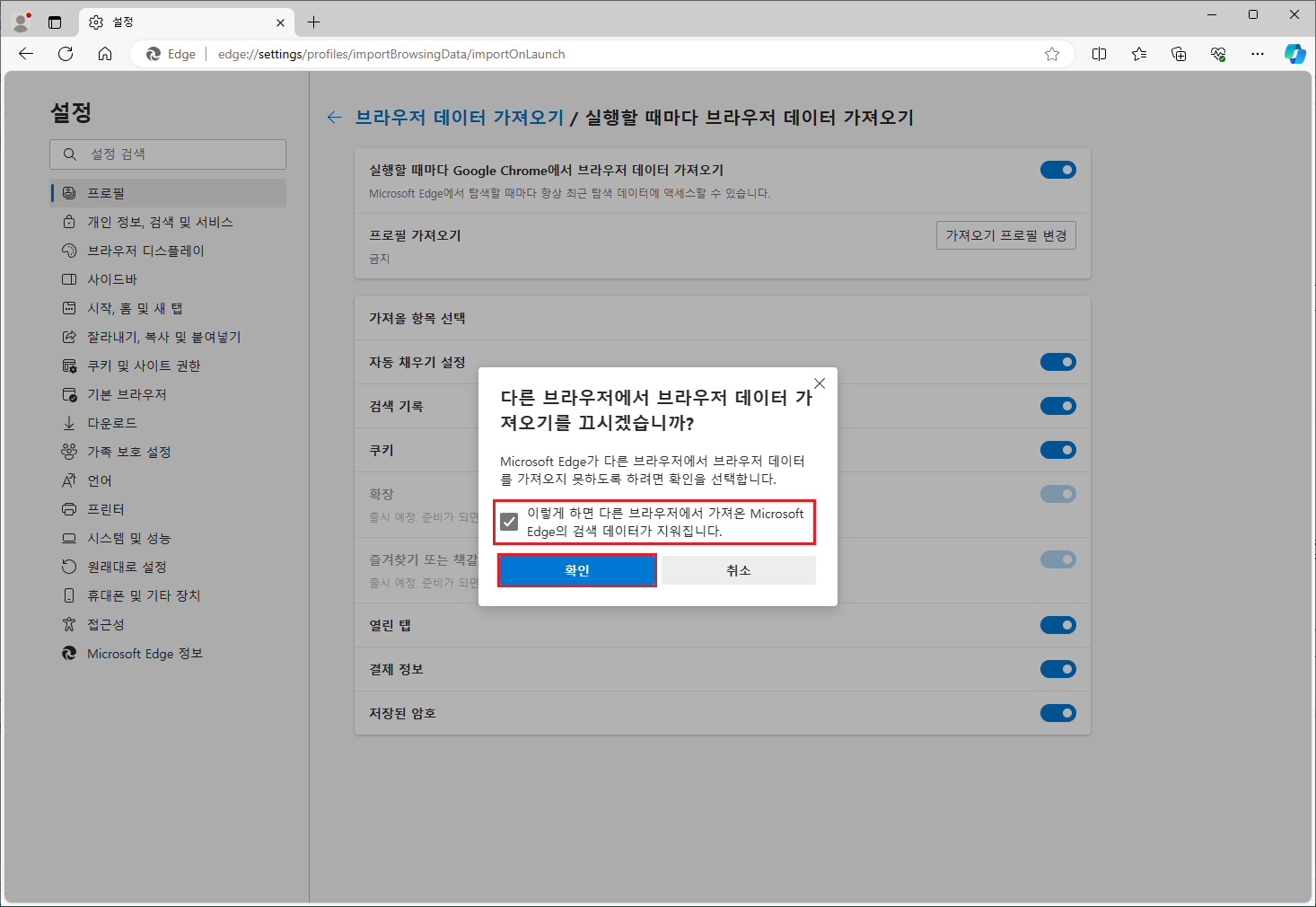Click the browser back arrow
The width and height of the screenshot is (1316, 907).
coord(26,54)
